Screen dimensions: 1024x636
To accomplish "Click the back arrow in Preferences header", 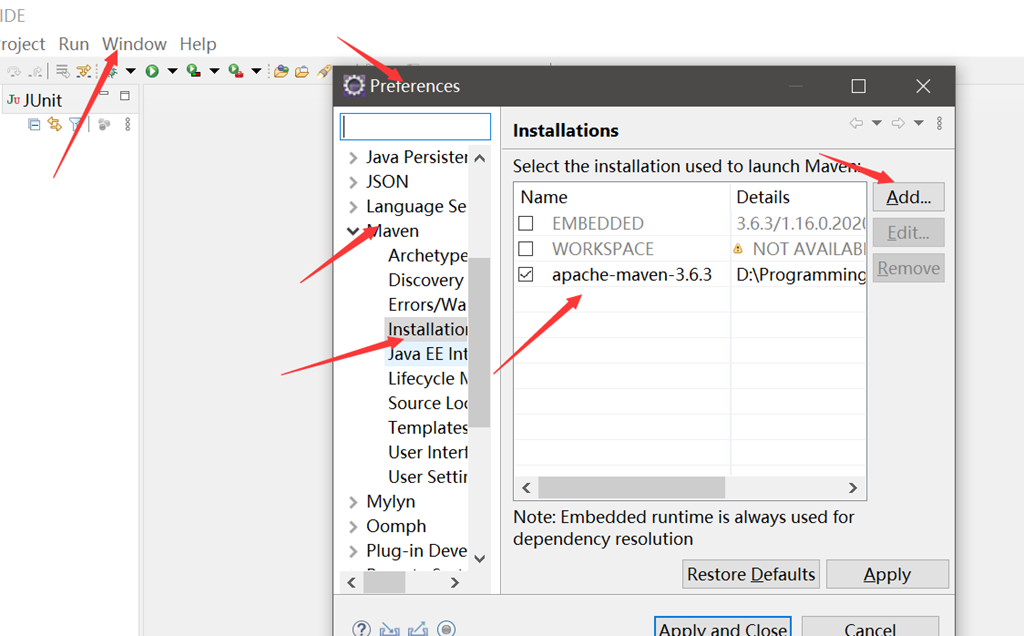I will [x=856, y=123].
